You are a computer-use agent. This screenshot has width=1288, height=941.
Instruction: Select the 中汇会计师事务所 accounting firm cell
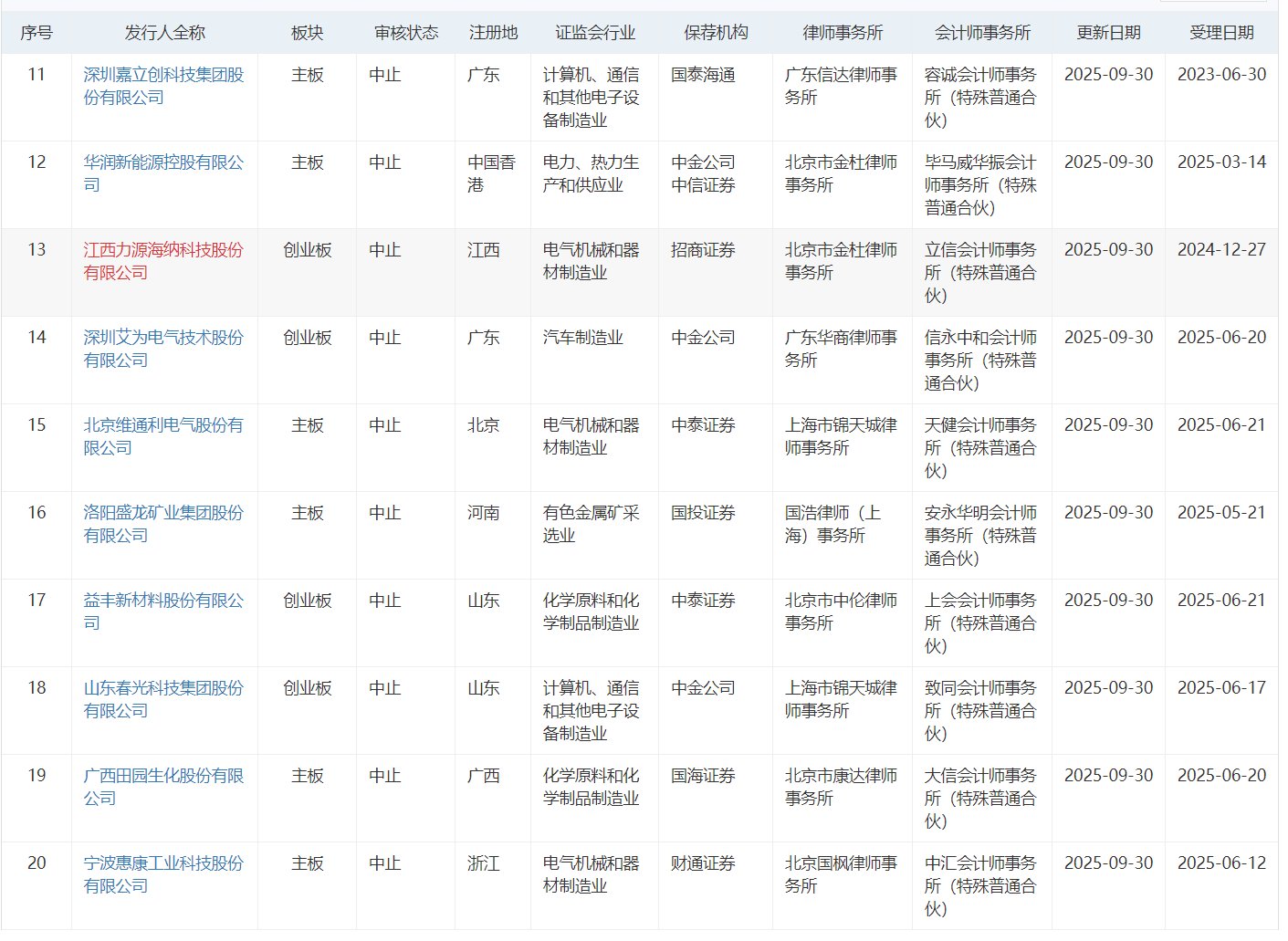[x=981, y=886]
